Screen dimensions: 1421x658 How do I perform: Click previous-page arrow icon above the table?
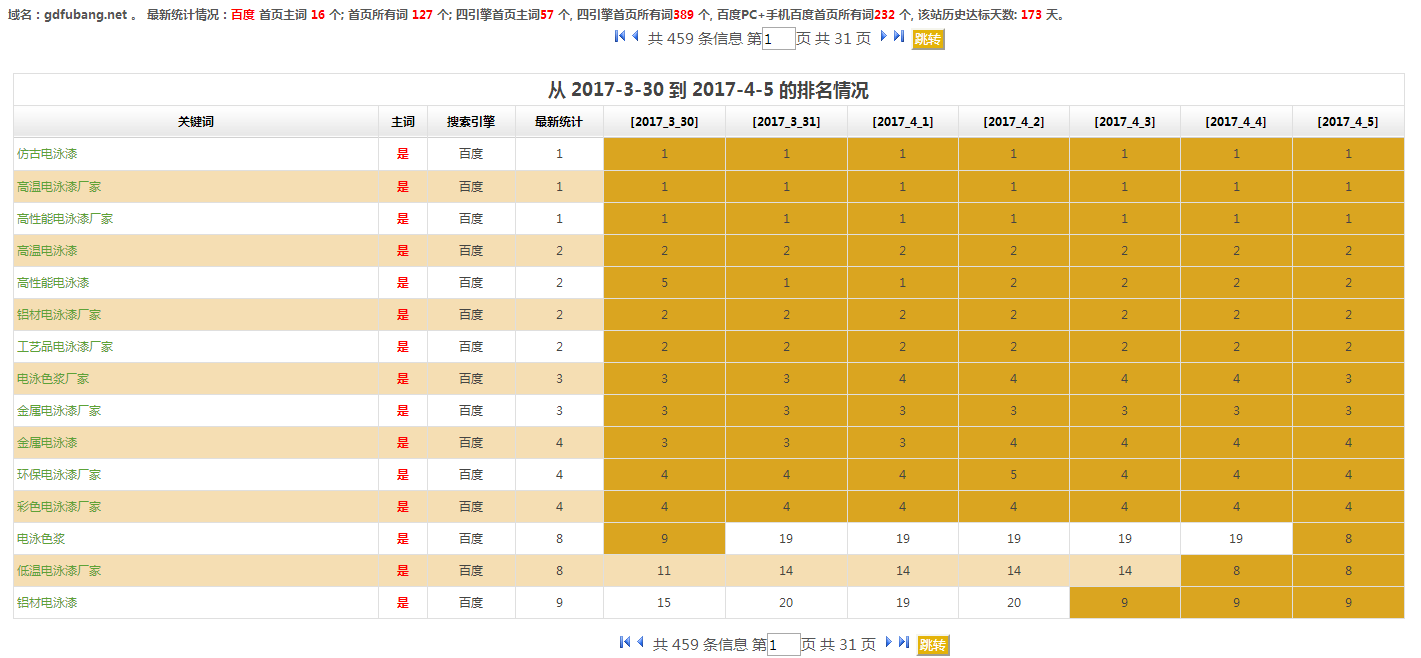coord(635,37)
